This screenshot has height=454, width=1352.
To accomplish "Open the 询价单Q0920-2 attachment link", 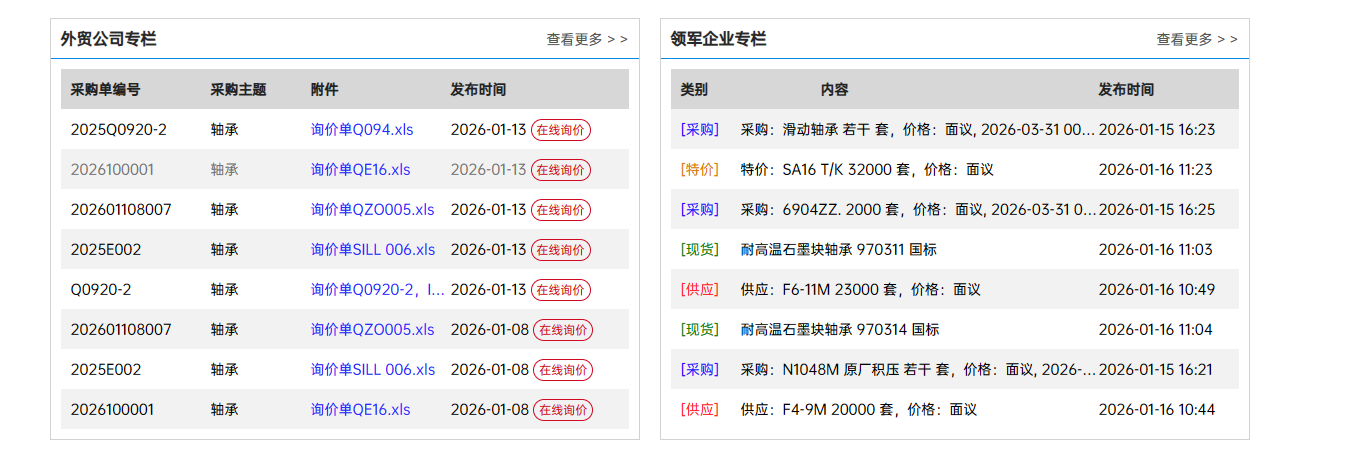I will click(377, 290).
